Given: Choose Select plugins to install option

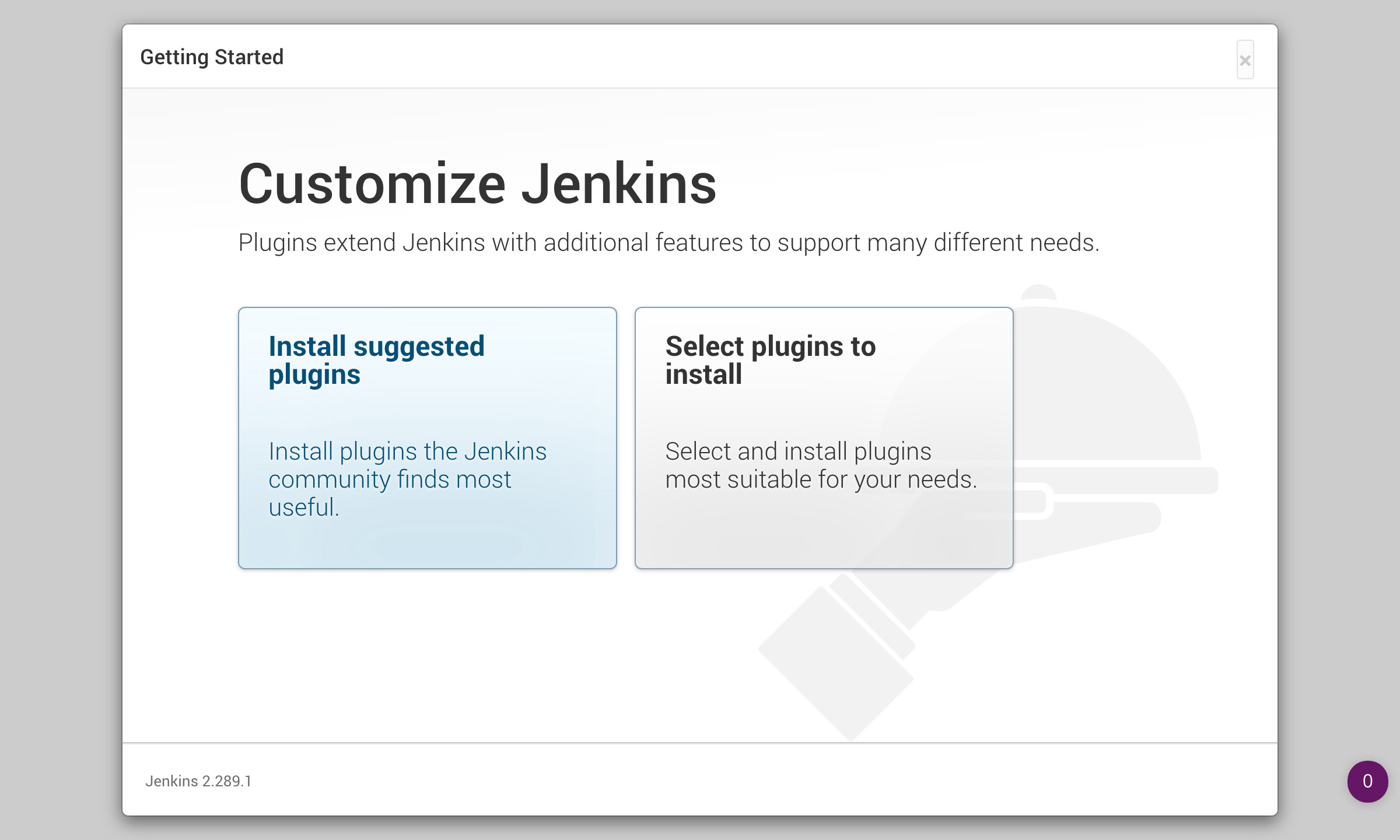Looking at the screenshot, I should 824,437.
